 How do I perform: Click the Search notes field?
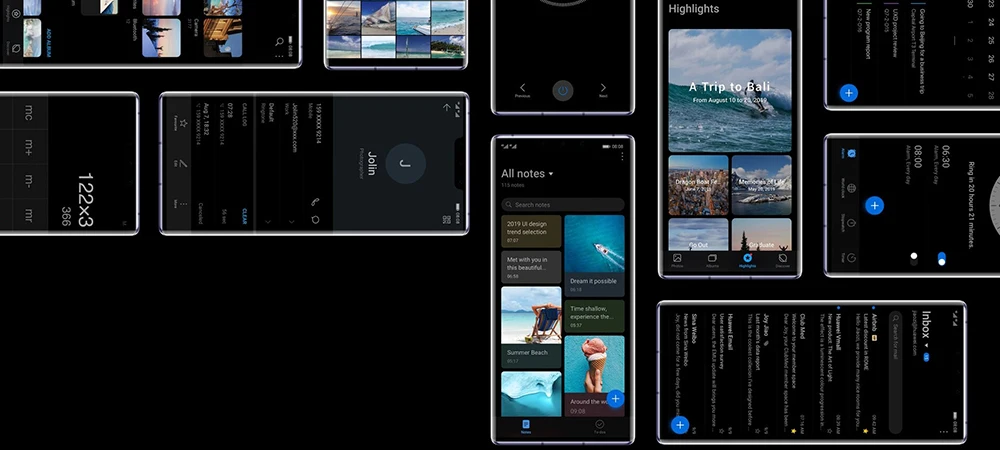[562, 205]
